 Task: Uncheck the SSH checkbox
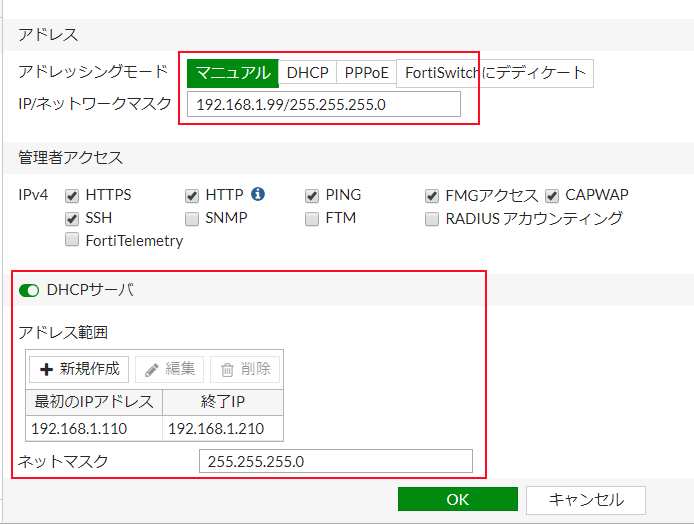(72, 219)
